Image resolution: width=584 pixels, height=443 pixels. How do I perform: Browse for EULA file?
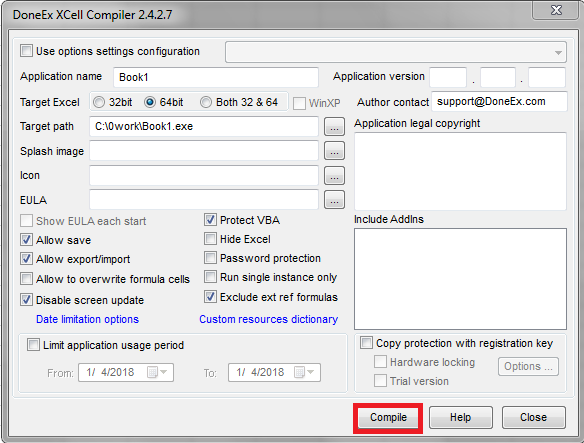tap(334, 200)
